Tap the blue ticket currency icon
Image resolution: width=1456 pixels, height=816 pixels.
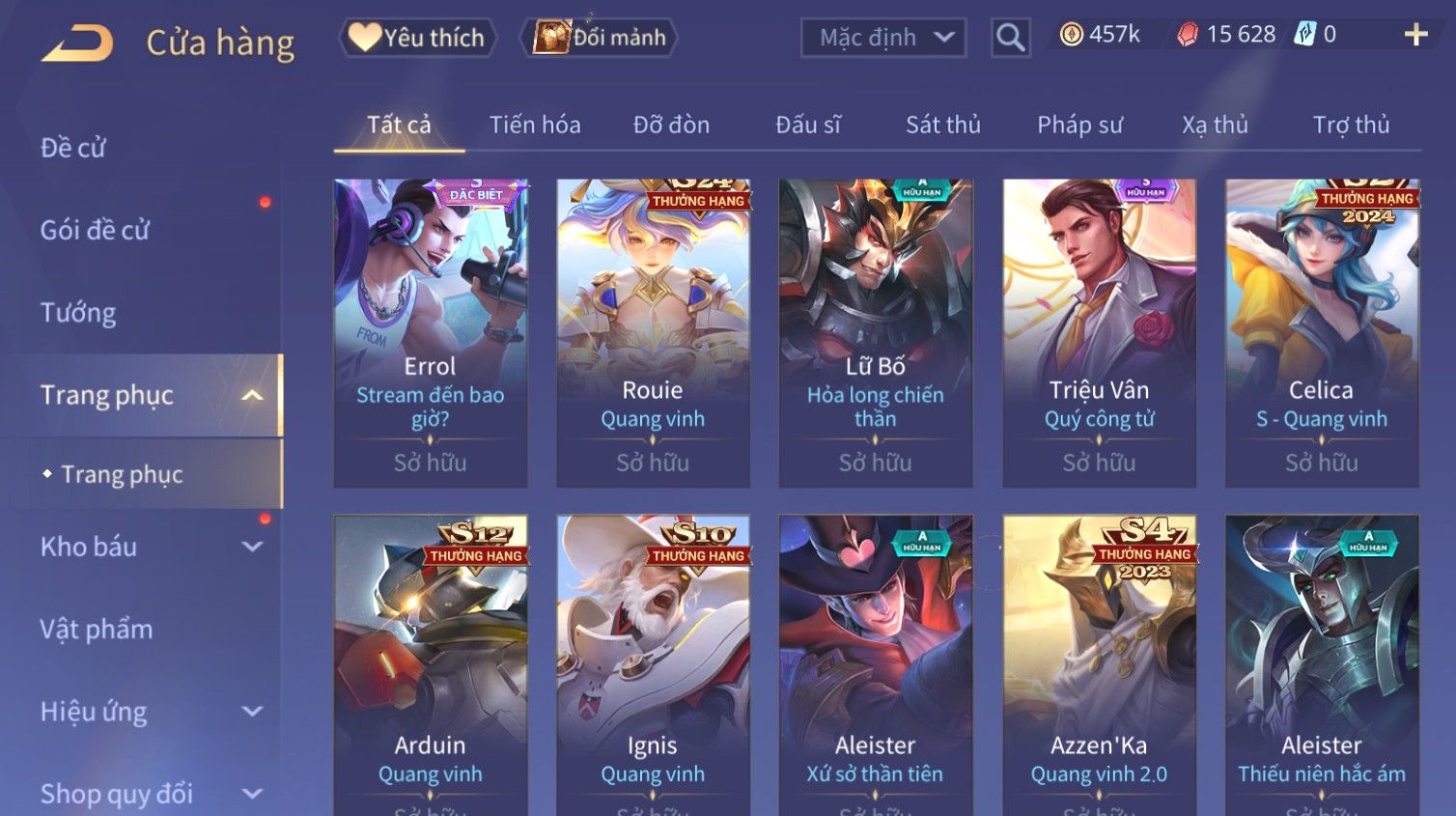[x=1304, y=35]
